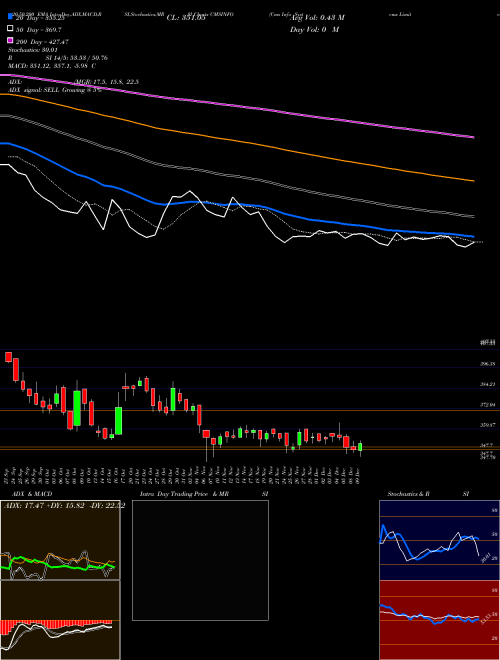
Task: Click the rightmost green candlestick
Action: [360, 447]
